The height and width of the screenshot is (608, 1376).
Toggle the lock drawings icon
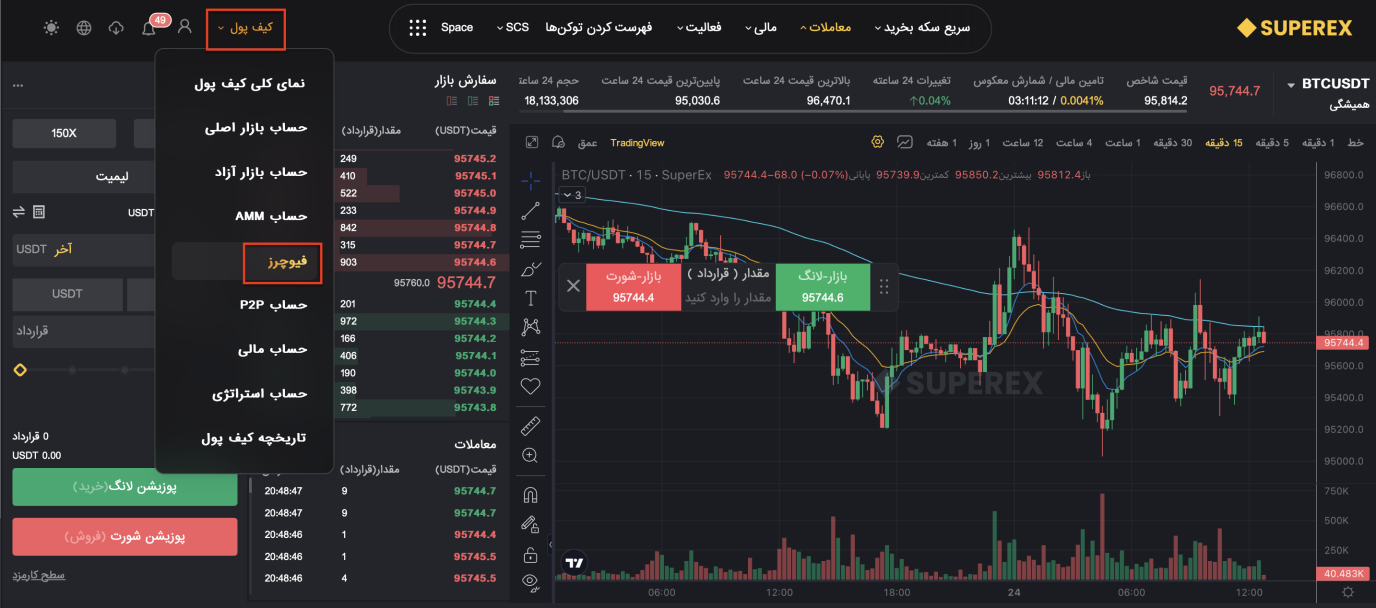(531, 554)
